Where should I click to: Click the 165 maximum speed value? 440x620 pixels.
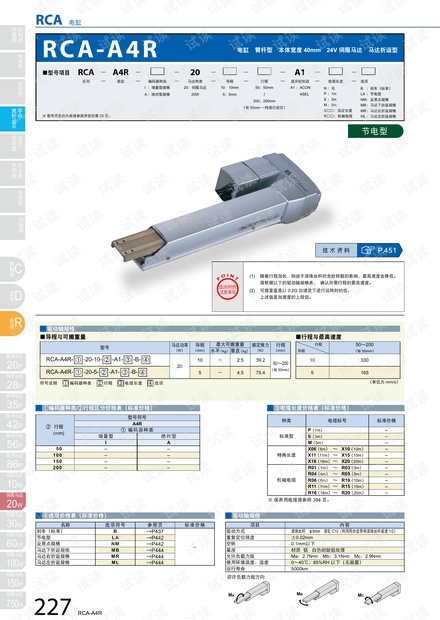[x=364, y=372]
